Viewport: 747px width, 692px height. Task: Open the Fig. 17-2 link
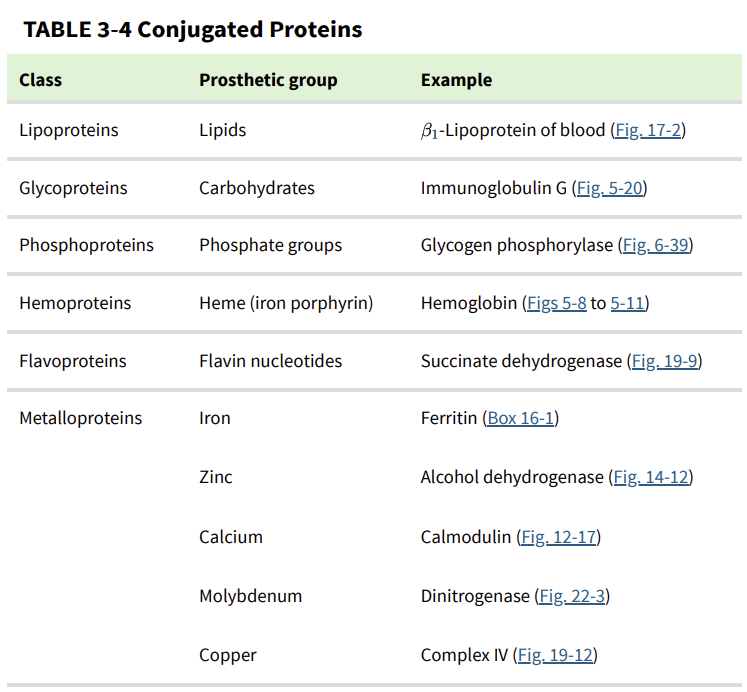648,130
